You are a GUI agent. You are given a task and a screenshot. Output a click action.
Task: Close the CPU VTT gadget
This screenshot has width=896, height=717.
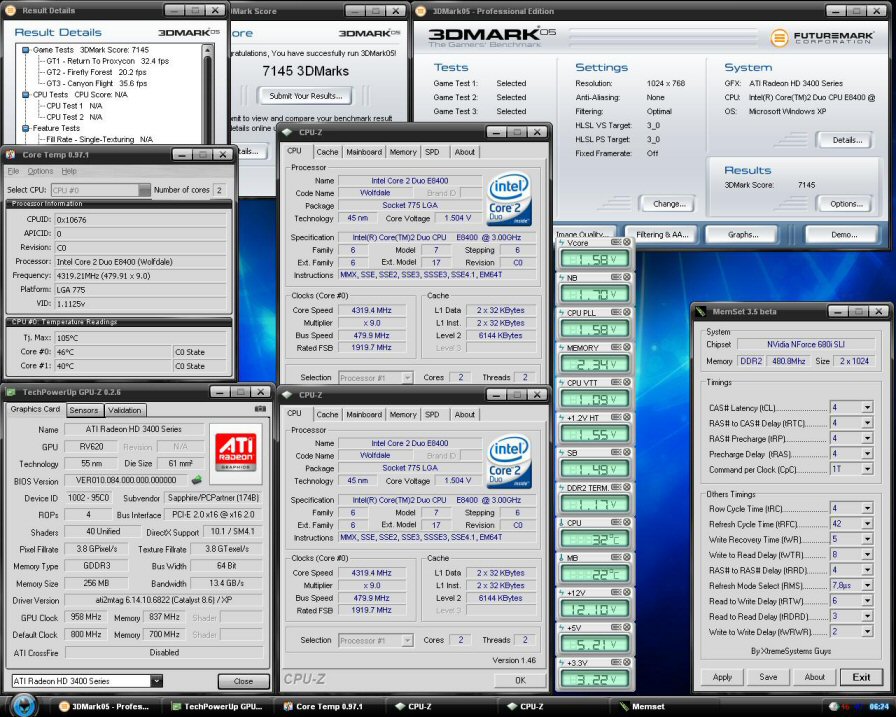click(x=627, y=382)
